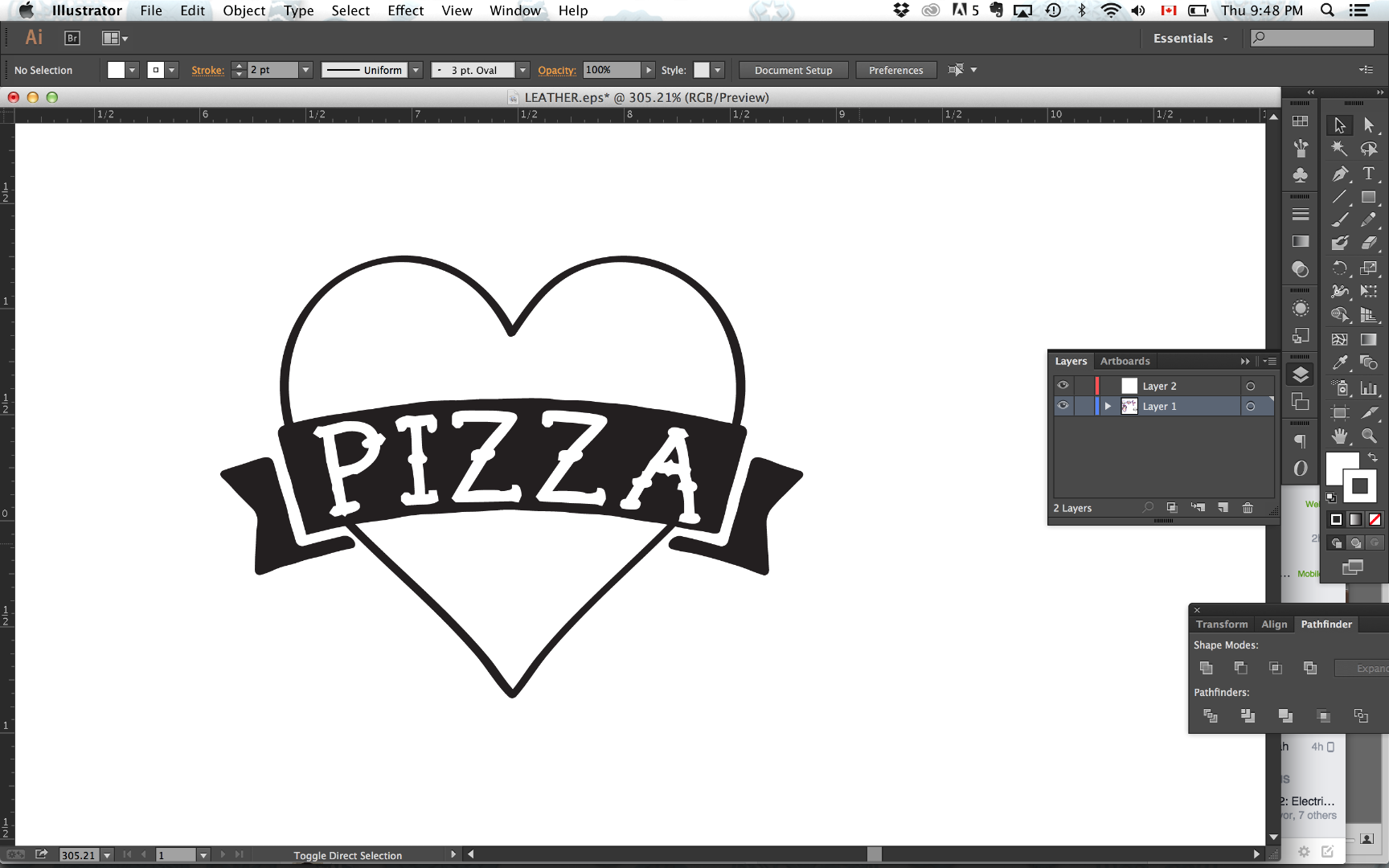The height and width of the screenshot is (868, 1389).
Task: Toggle visibility eye of Layer 1
Action: coord(1063,406)
